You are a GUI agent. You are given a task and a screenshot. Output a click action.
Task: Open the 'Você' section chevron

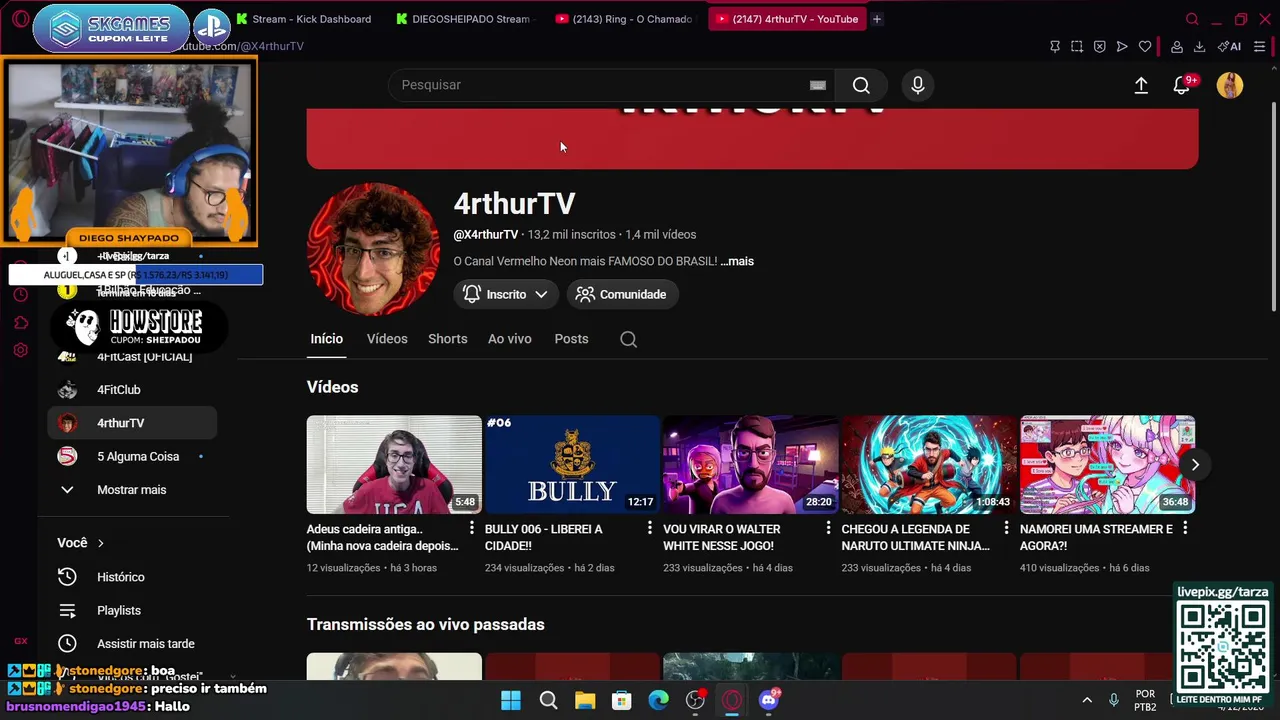(101, 543)
